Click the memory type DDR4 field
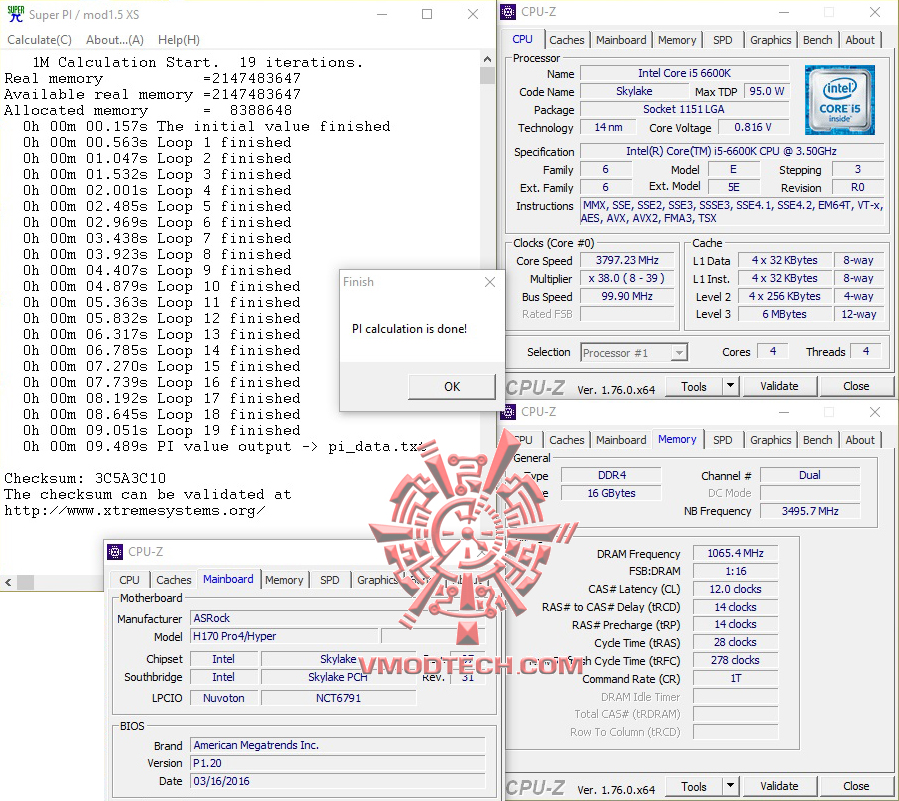Screen dimensions: 899x801 click(x=611, y=475)
